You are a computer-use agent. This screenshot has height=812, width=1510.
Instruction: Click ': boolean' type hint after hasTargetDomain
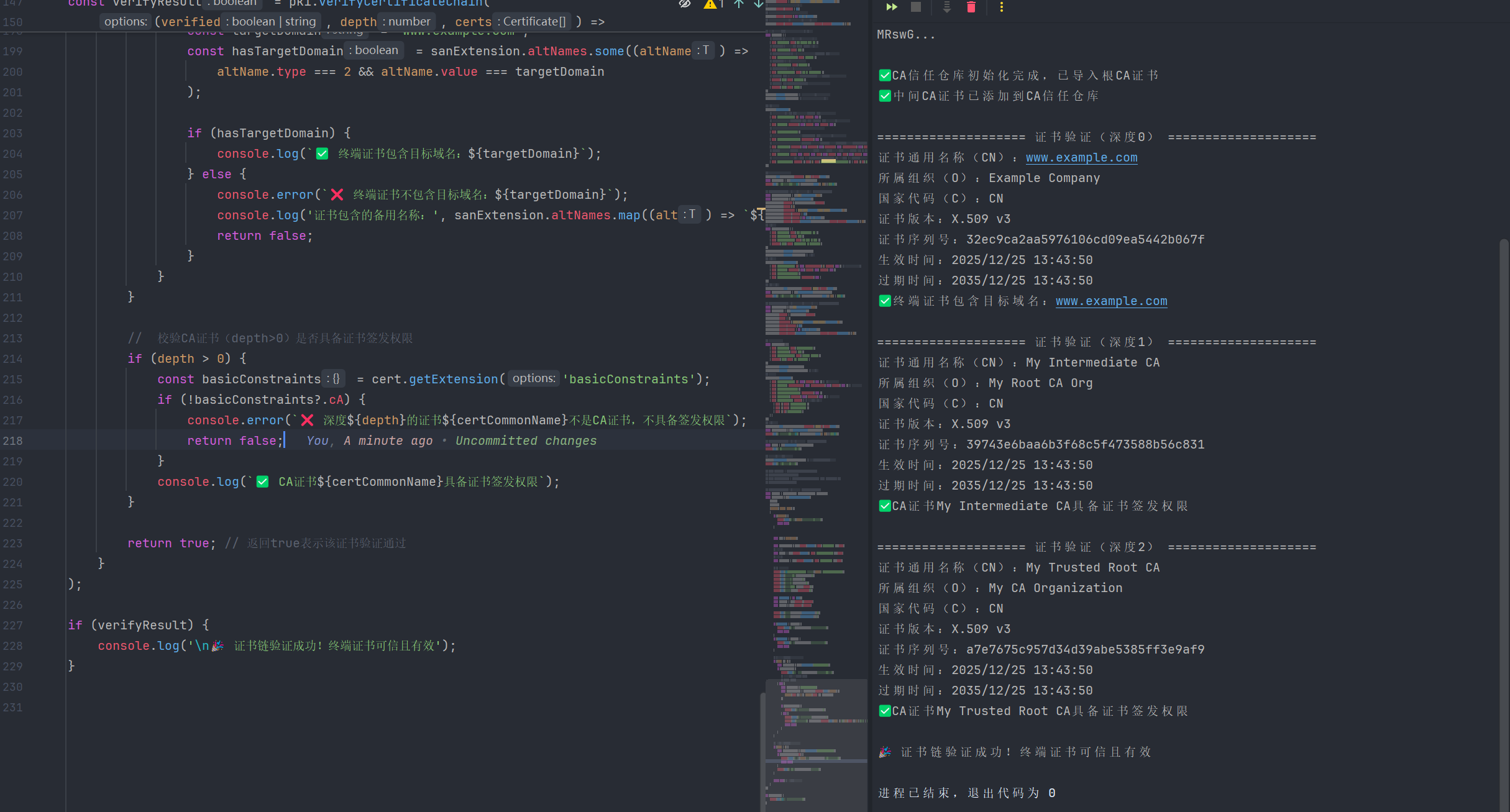pyautogui.click(x=375, y=50)
